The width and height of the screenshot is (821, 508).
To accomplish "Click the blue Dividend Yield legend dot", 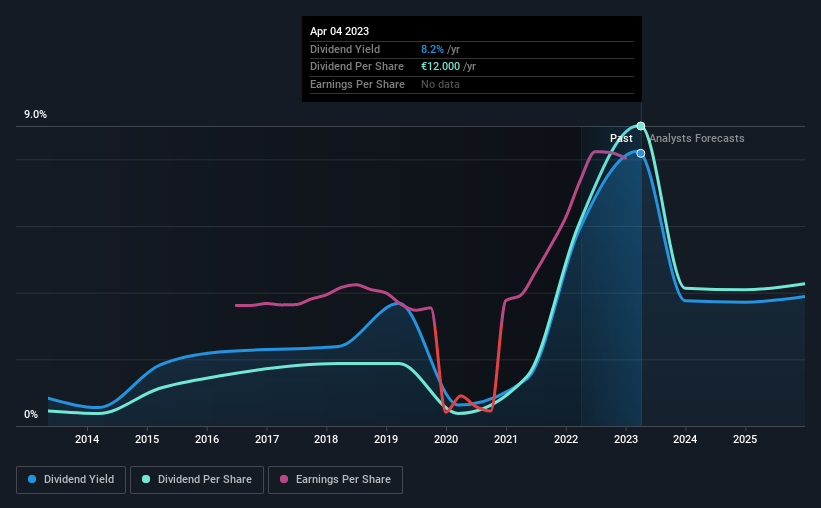I will (x=32, y=479).
